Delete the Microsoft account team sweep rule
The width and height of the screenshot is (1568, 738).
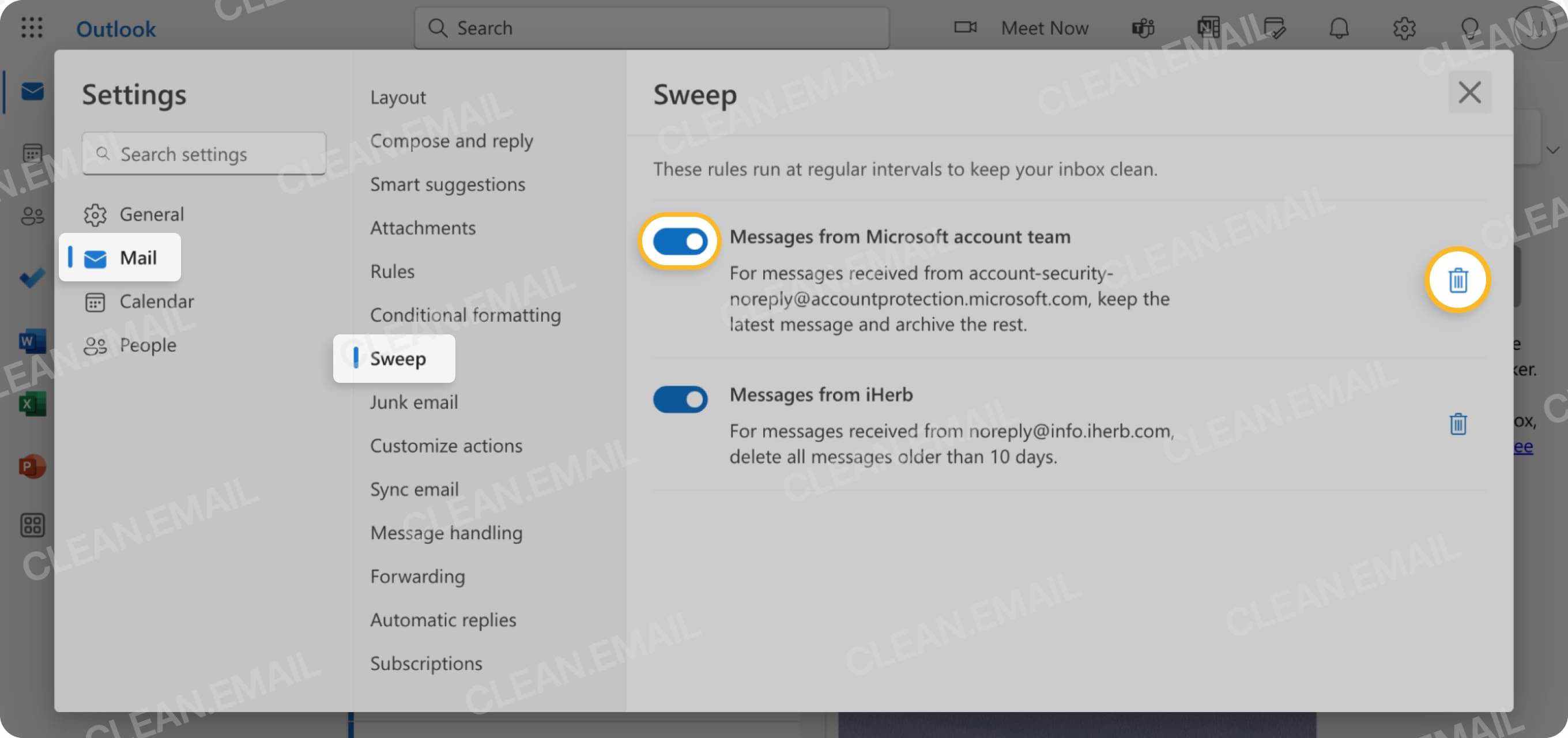[1457, 280]
